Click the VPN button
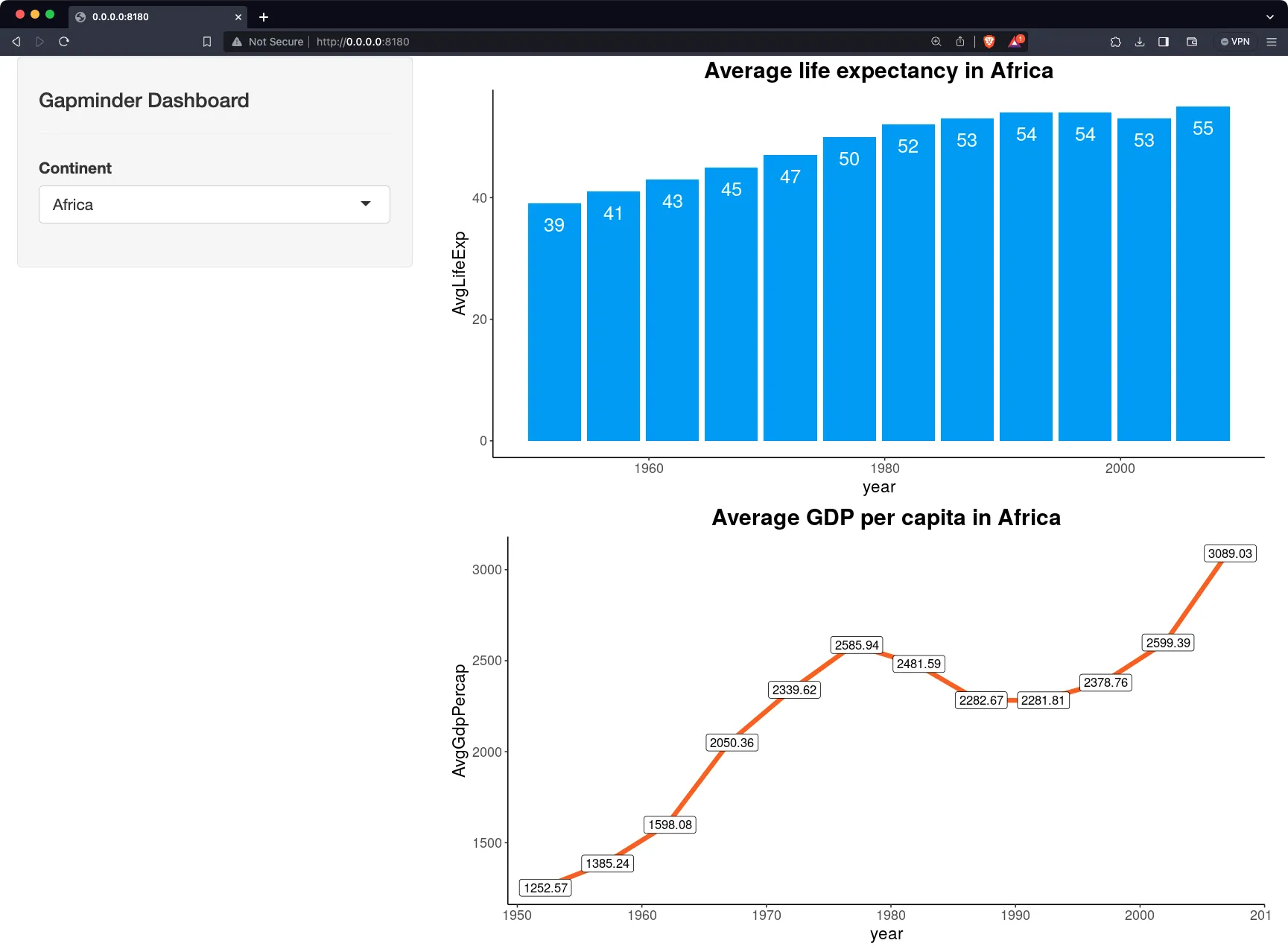 [1235, 42]
